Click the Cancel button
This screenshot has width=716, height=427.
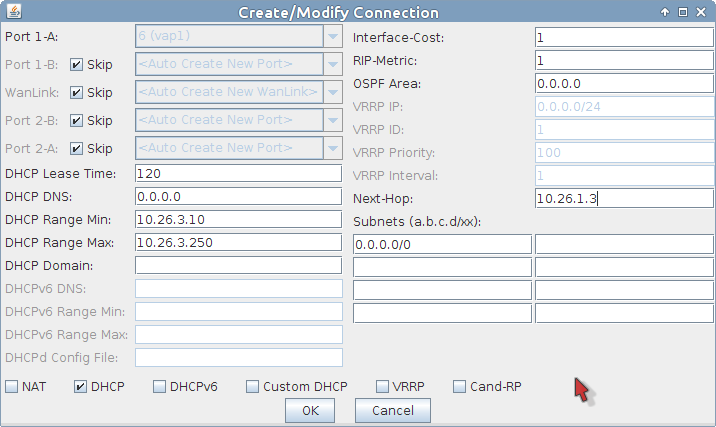point(392,410)
